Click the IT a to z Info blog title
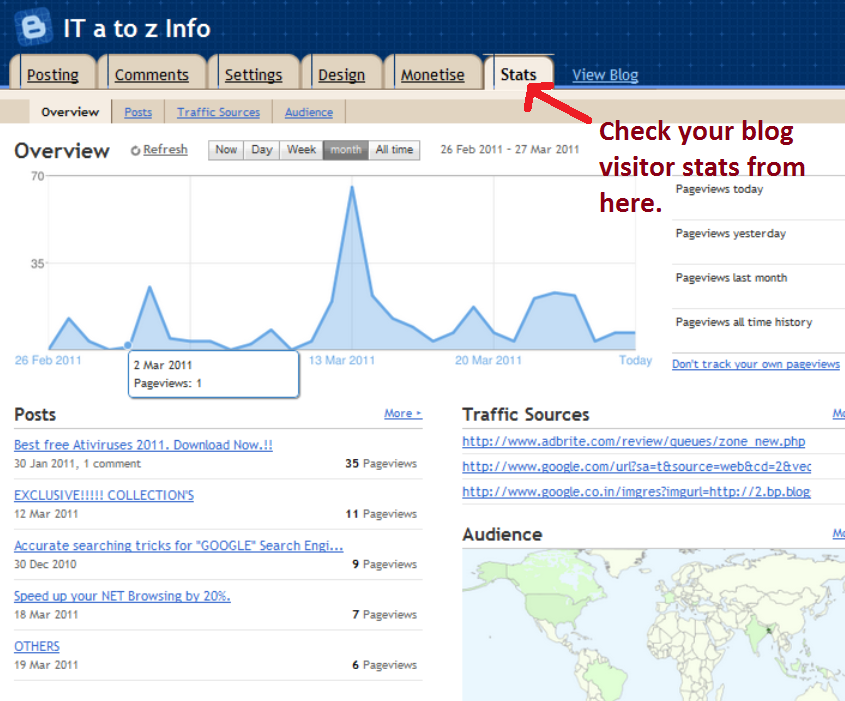Viewport: 845px width, 701px height. point(137,29)
